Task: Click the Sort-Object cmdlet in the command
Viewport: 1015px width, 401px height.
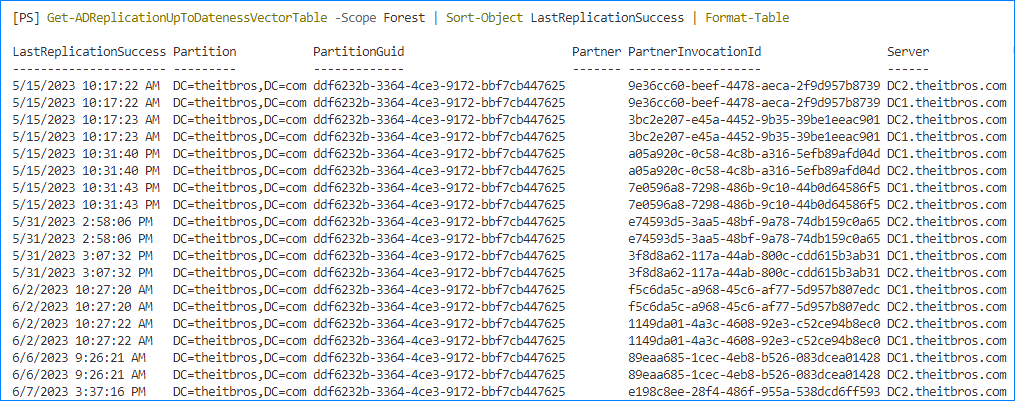Action: click(x=484, y=18)
